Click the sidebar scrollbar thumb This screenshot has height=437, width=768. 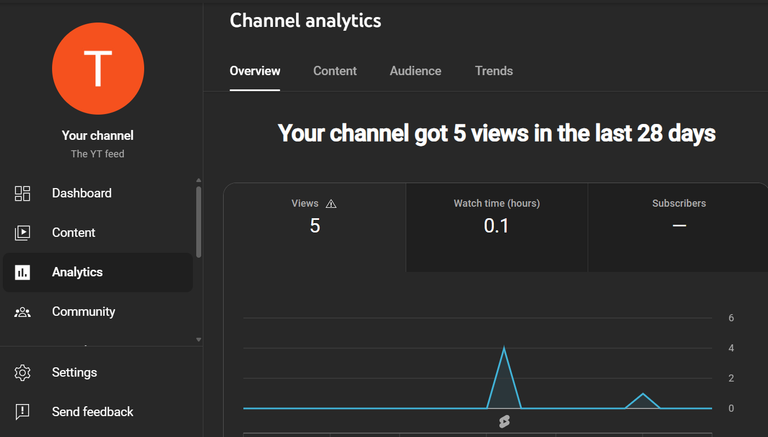click(x=198, y=222)
